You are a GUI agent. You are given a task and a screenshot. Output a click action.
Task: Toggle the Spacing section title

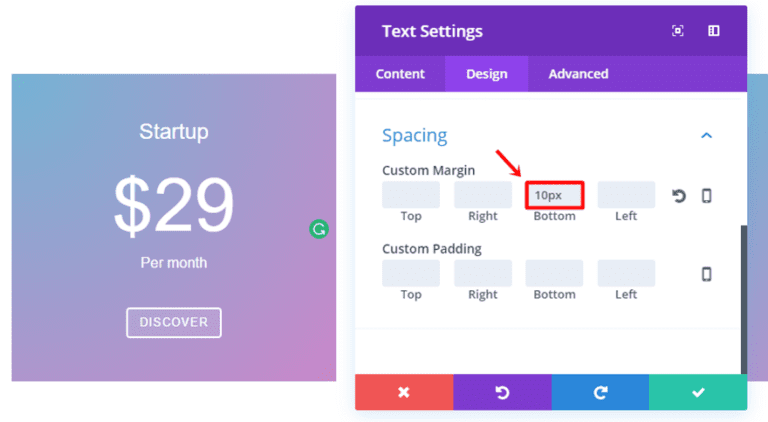(414, 135)
